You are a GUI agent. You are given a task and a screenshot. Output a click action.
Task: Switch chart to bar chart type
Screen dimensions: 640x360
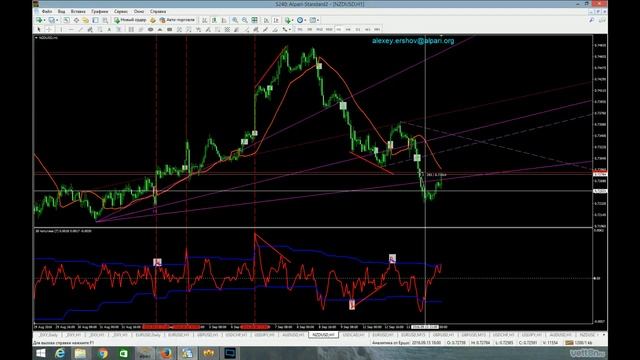[204, 20]
